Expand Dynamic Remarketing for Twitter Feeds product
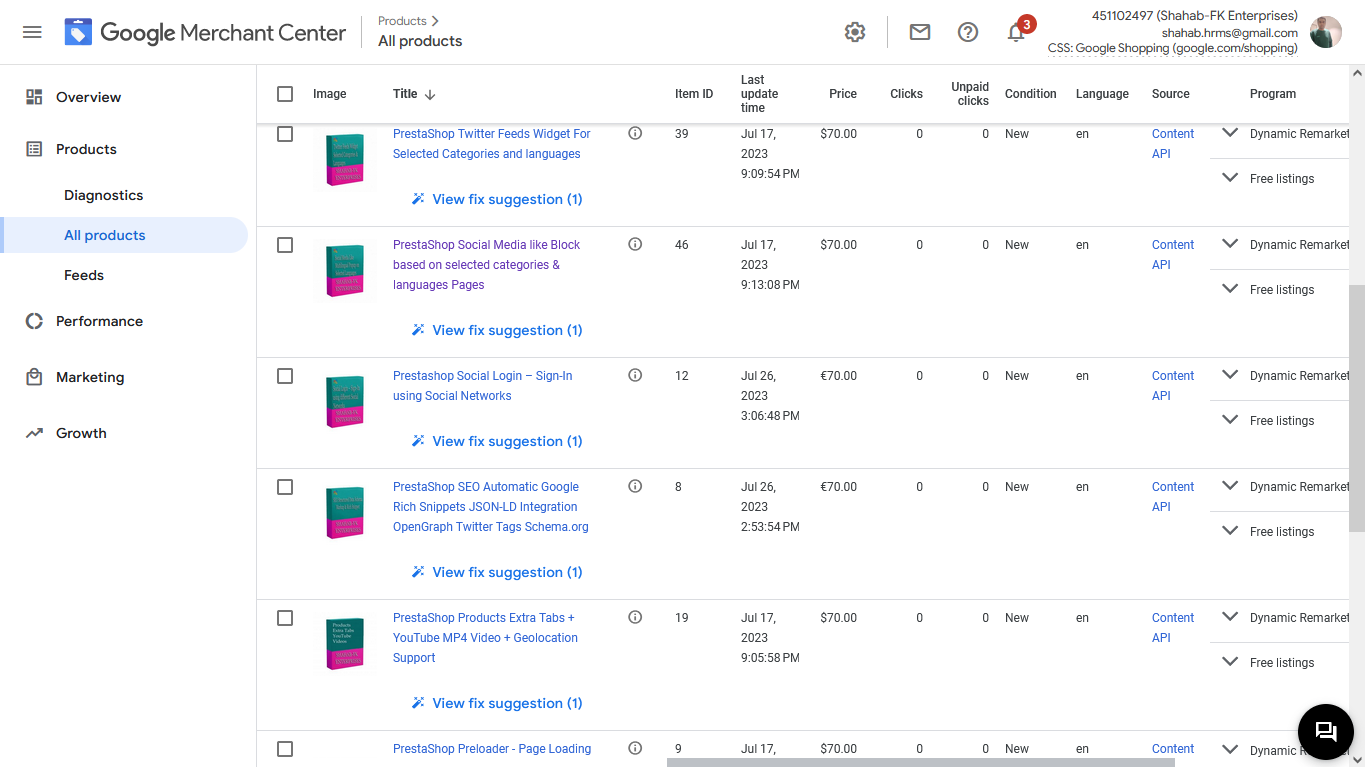The height and width of the screenshot is (767, 1365). click(1230, 133)
